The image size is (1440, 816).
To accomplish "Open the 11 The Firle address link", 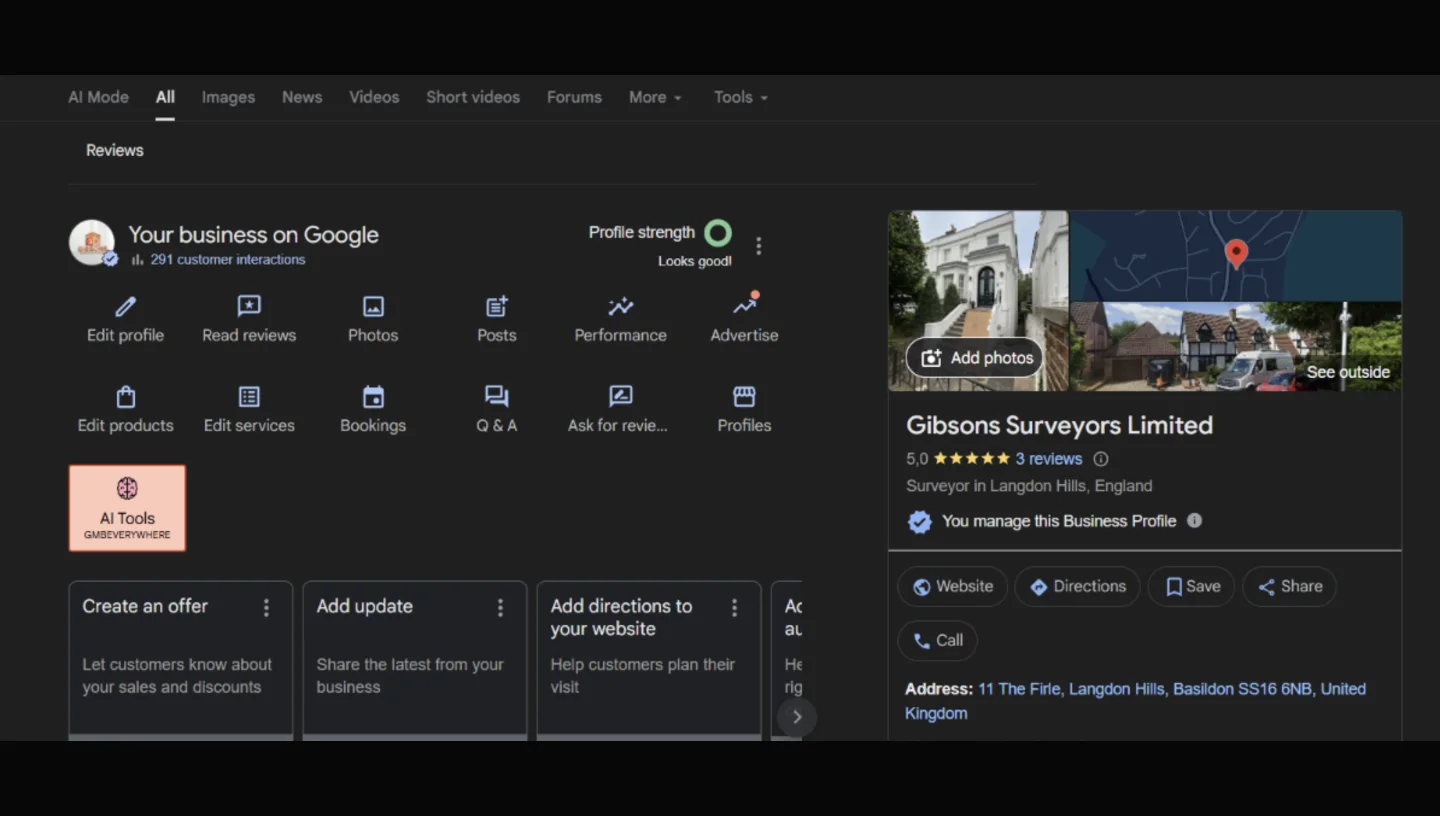I will (1135, 701).
